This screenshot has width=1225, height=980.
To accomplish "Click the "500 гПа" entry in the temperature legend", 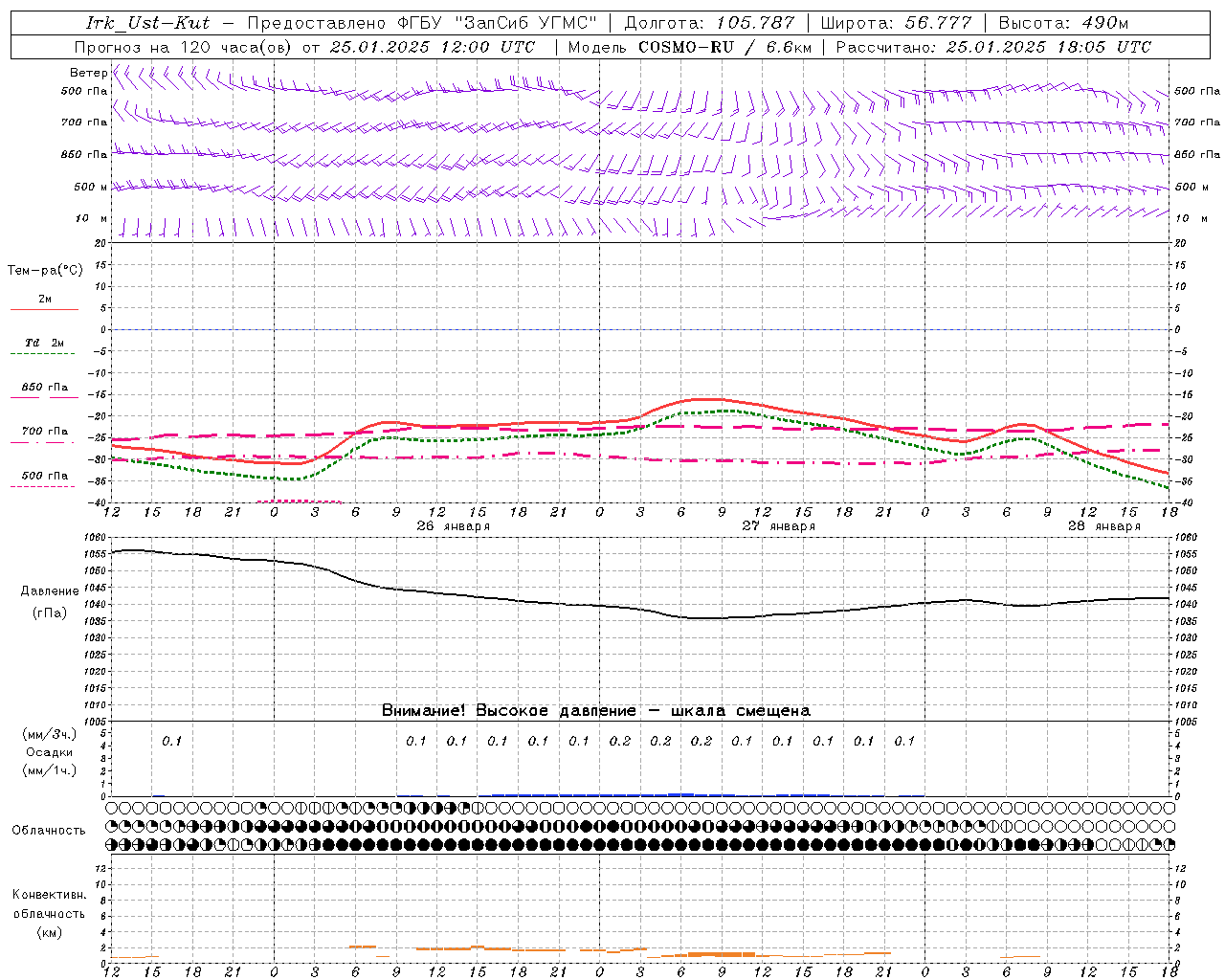I will point(44,476).
